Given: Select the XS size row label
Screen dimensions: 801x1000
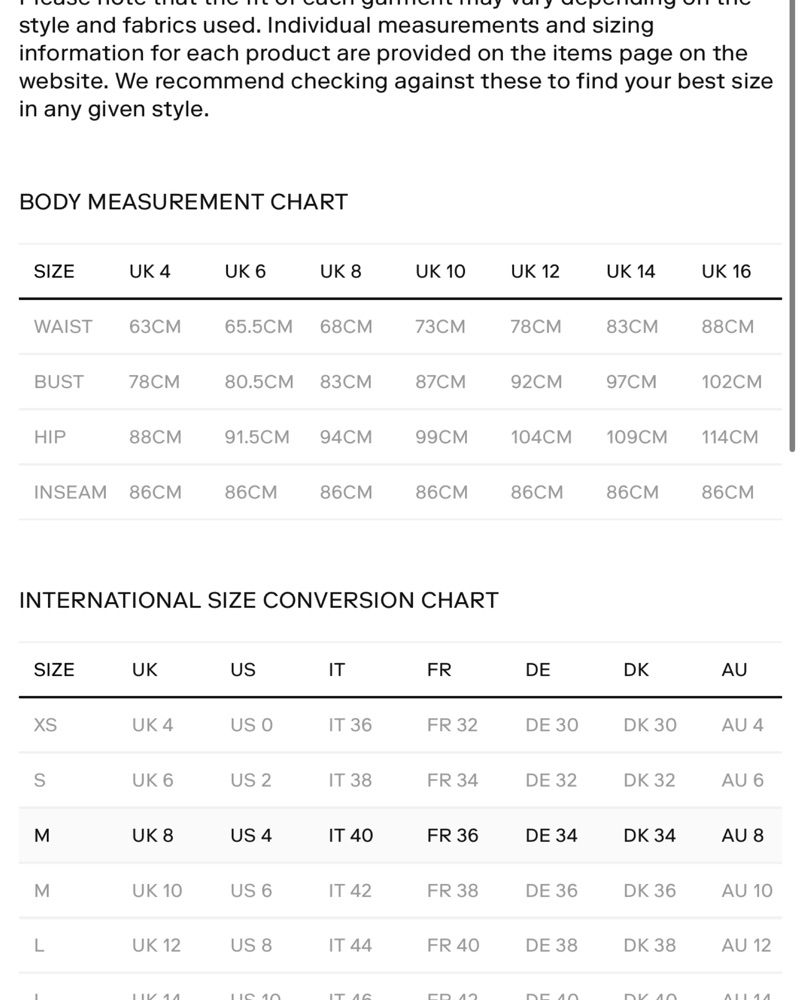Looking at the screenshot, I should tap(45, 725).
